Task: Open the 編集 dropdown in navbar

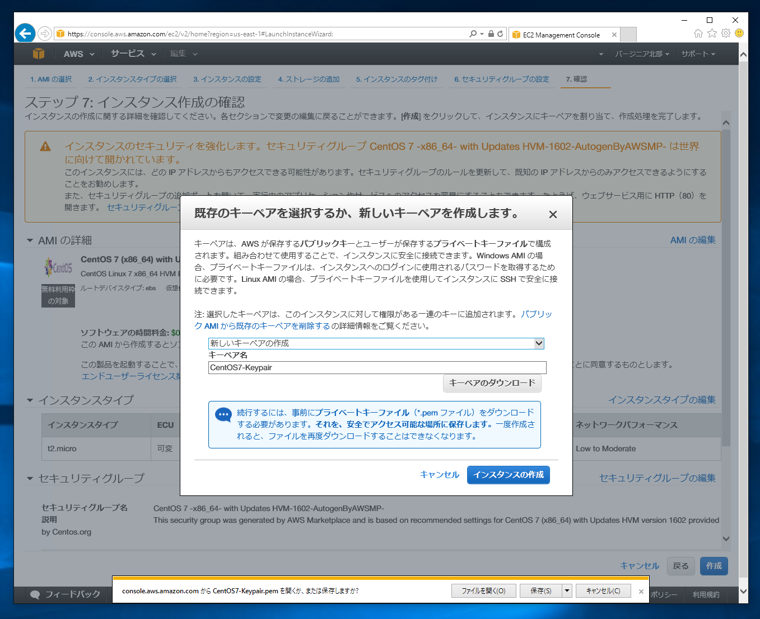Action: point(183,54)
